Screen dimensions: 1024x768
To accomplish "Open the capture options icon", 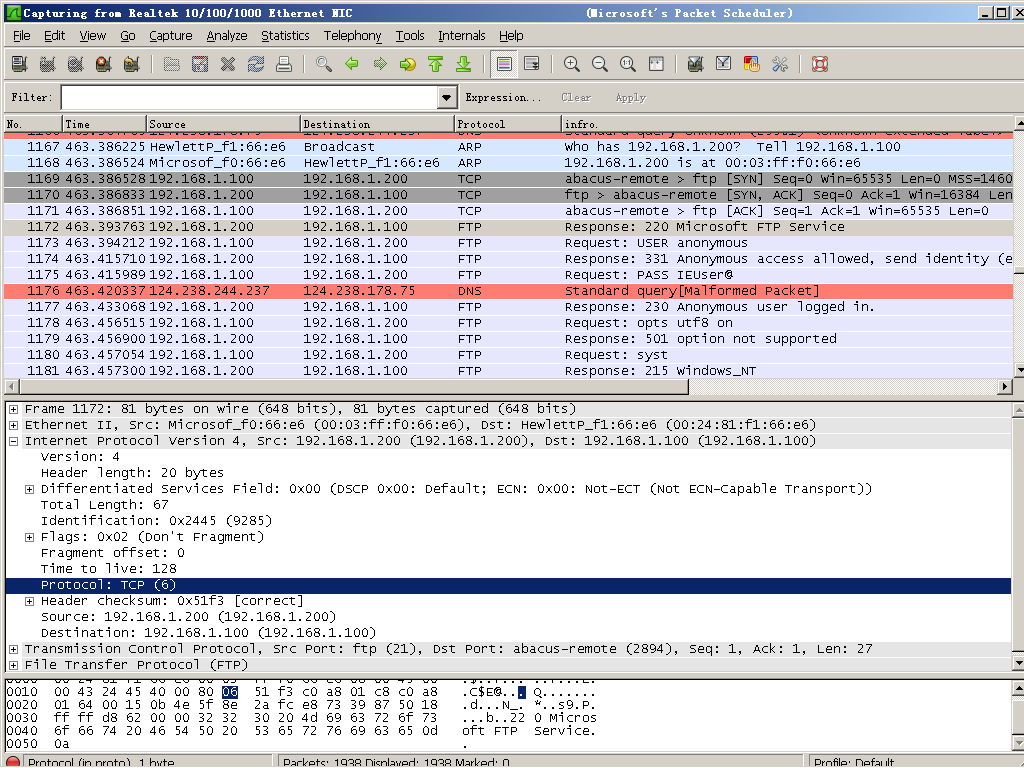I will pos(47,64).
